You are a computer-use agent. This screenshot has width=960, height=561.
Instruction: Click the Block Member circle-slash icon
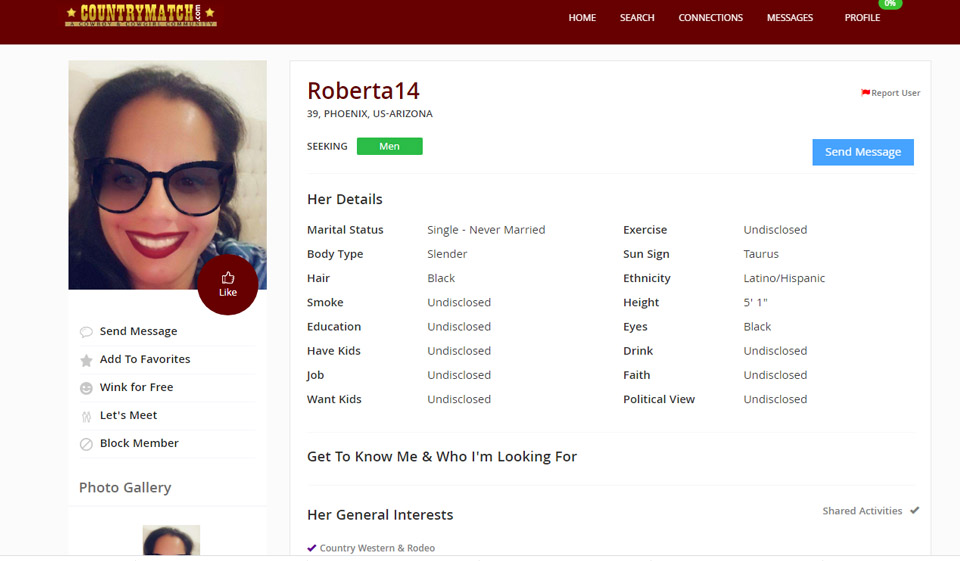86,444
